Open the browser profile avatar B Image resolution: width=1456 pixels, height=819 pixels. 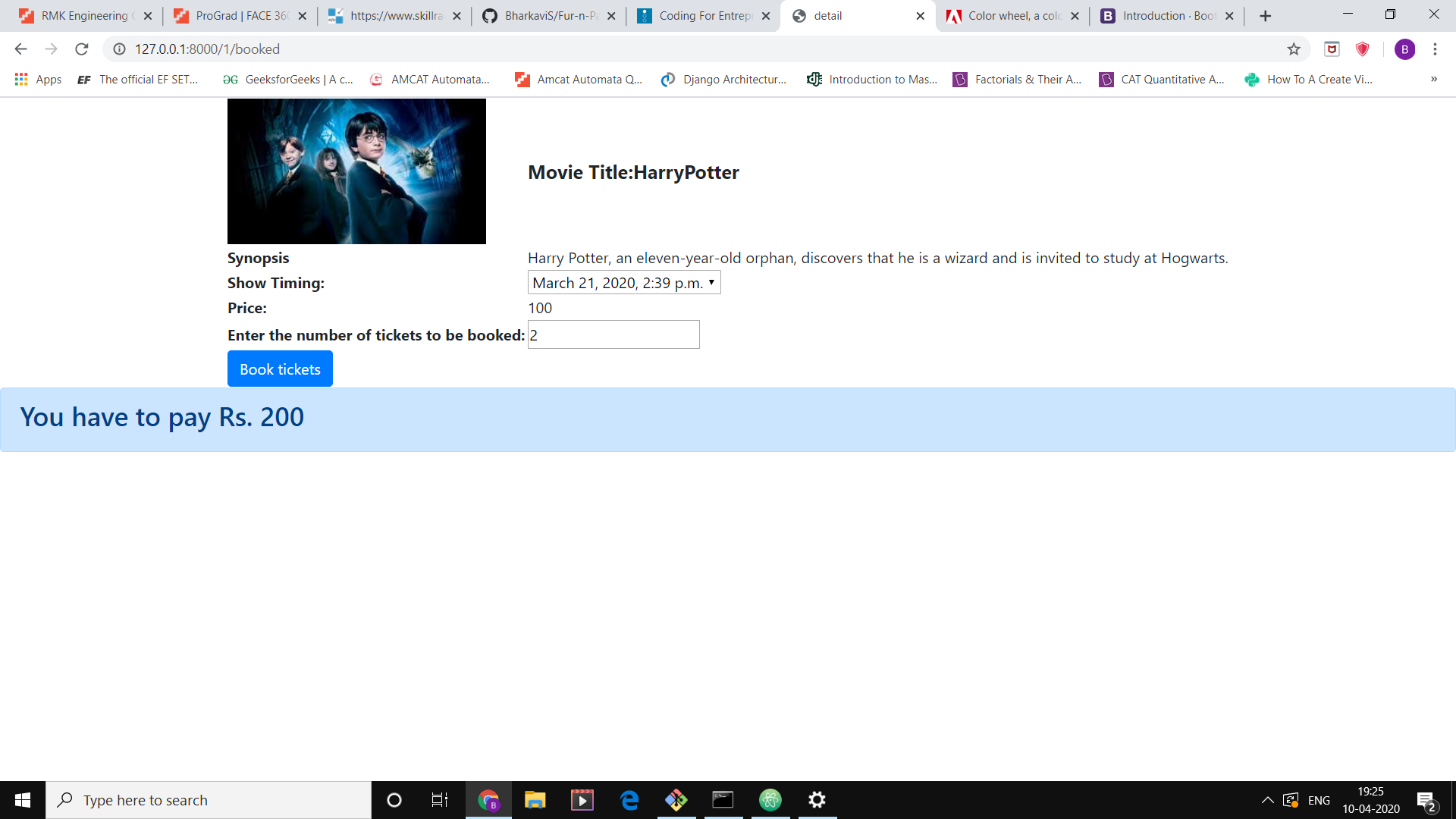pos(1406,49)
